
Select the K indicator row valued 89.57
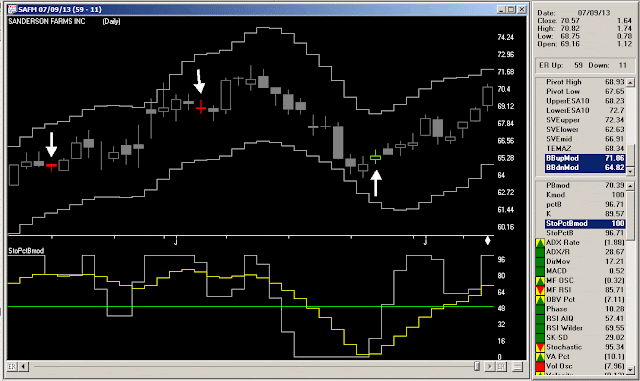[x=585, y=214]
